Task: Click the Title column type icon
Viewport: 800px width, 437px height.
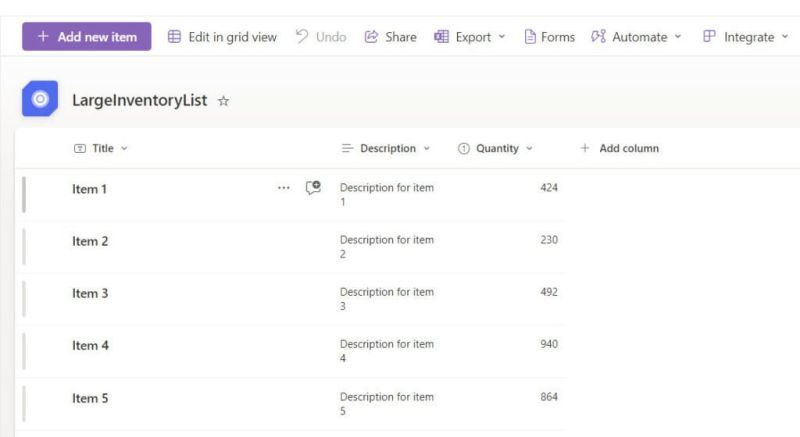Action: coord(80,148)
